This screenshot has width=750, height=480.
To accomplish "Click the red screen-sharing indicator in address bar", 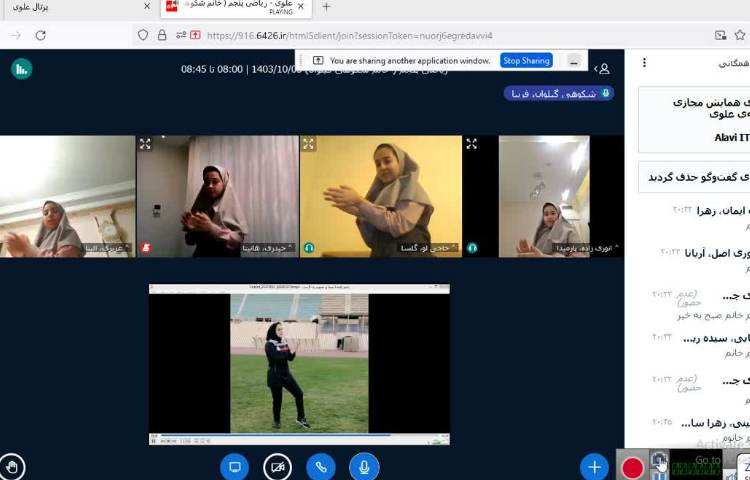I will pyautogui.click(x=195, y=35).
